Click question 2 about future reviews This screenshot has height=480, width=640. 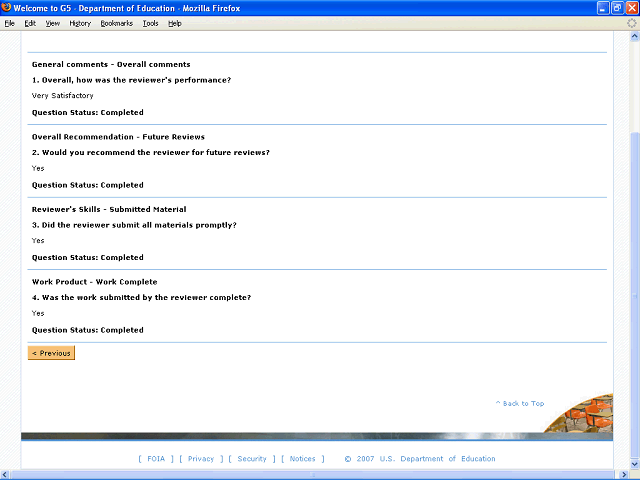pos(151,152)
